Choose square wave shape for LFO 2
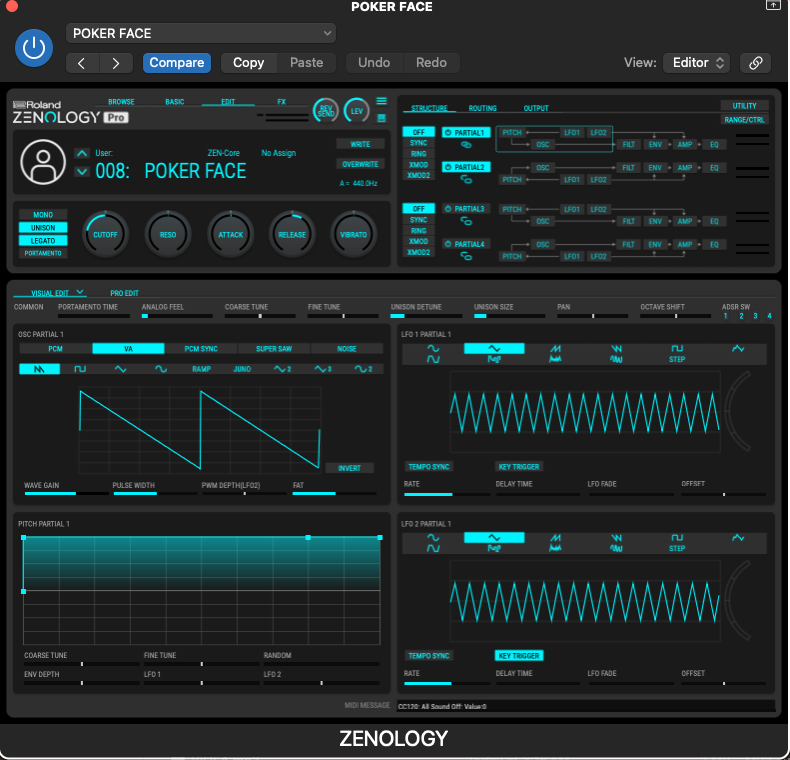 (677, 538)
